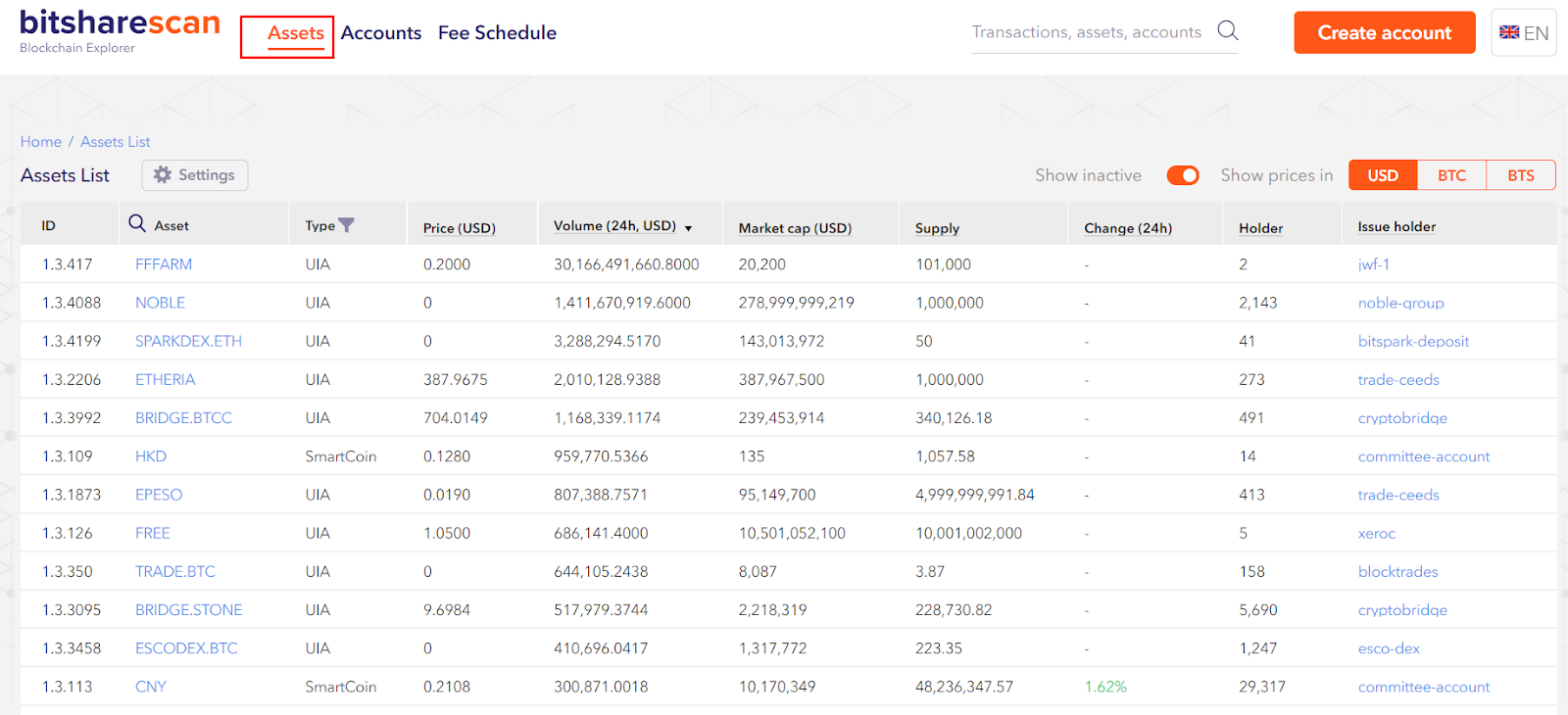Sort by Market cap (USD) column
This screenshot has width=1568, height=715.
coord(795,228)
